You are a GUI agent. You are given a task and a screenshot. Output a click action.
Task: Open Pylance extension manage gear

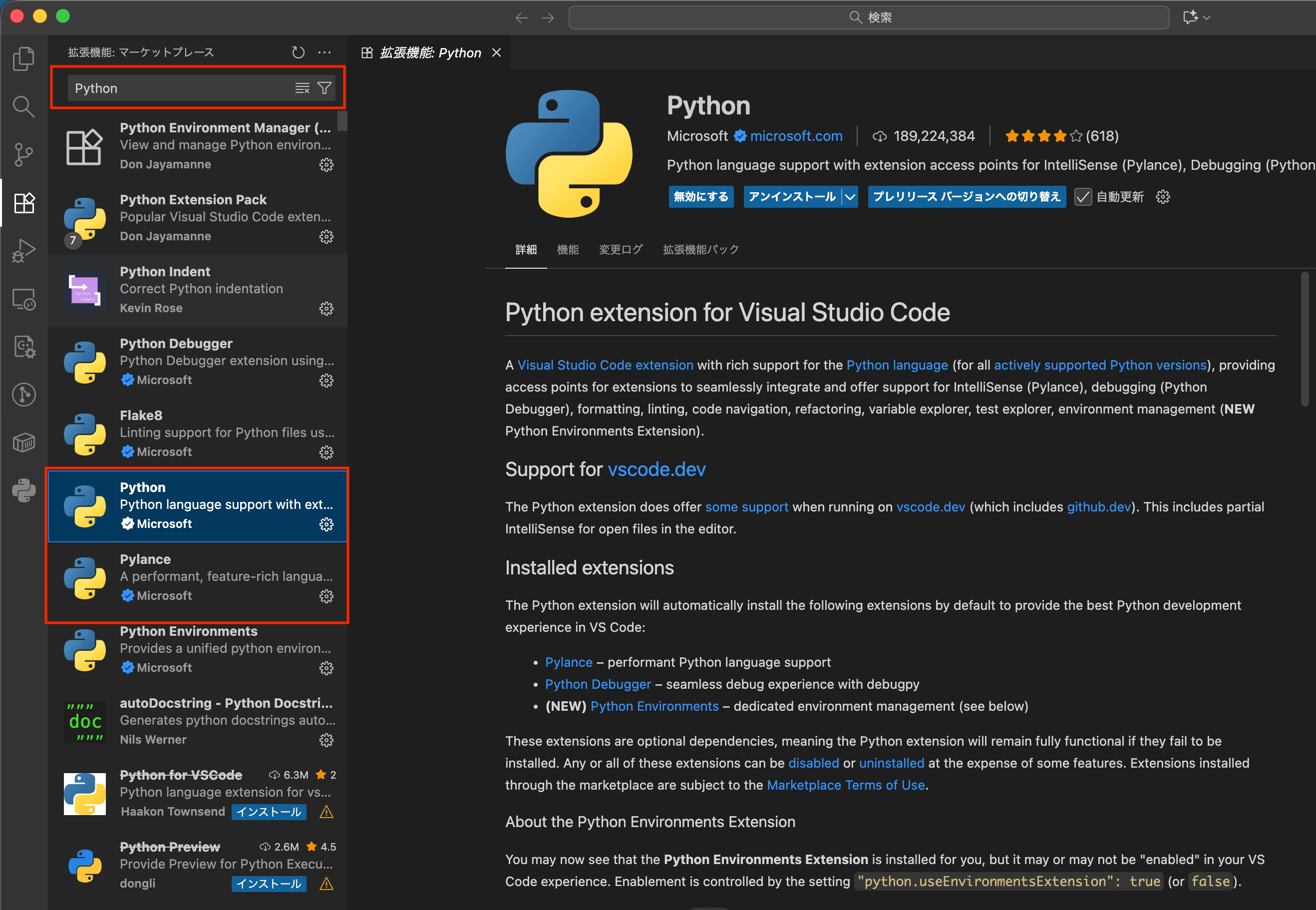pyautogui.click(x=326, y=596)
